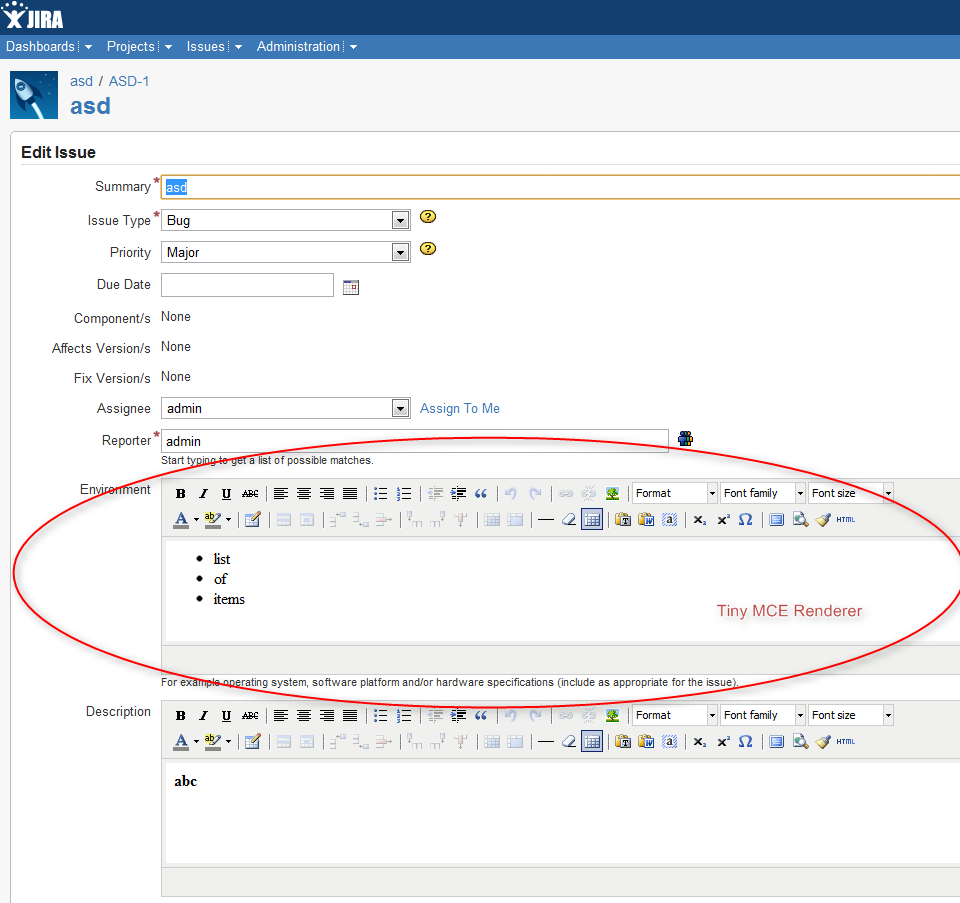Click Assign To Me link

click(x=460, y=408)
